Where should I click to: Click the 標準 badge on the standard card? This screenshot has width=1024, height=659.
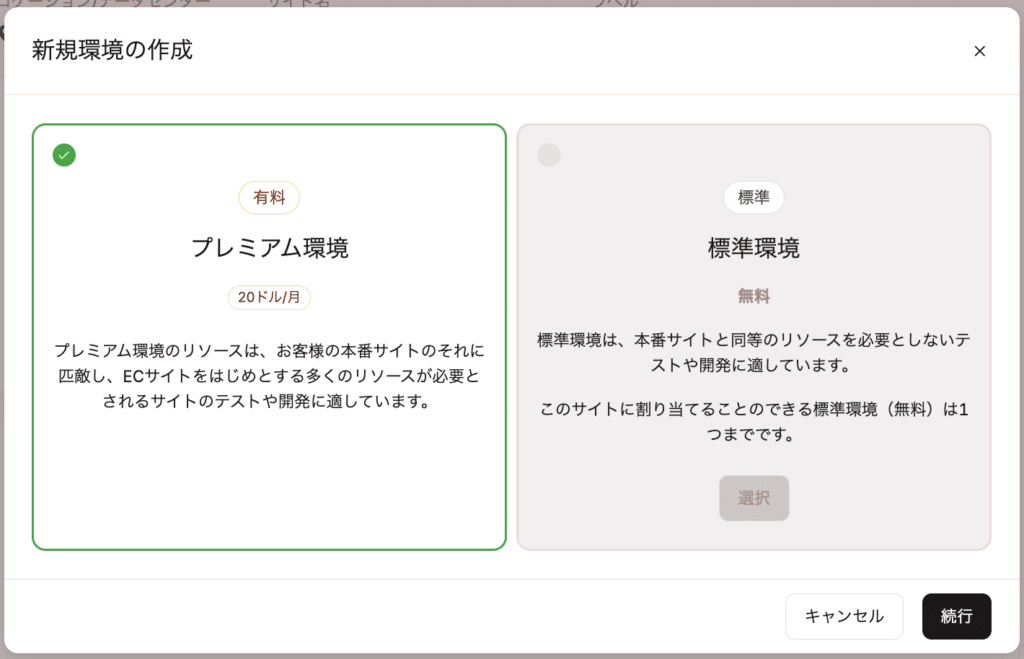click(x=753, y=197)
